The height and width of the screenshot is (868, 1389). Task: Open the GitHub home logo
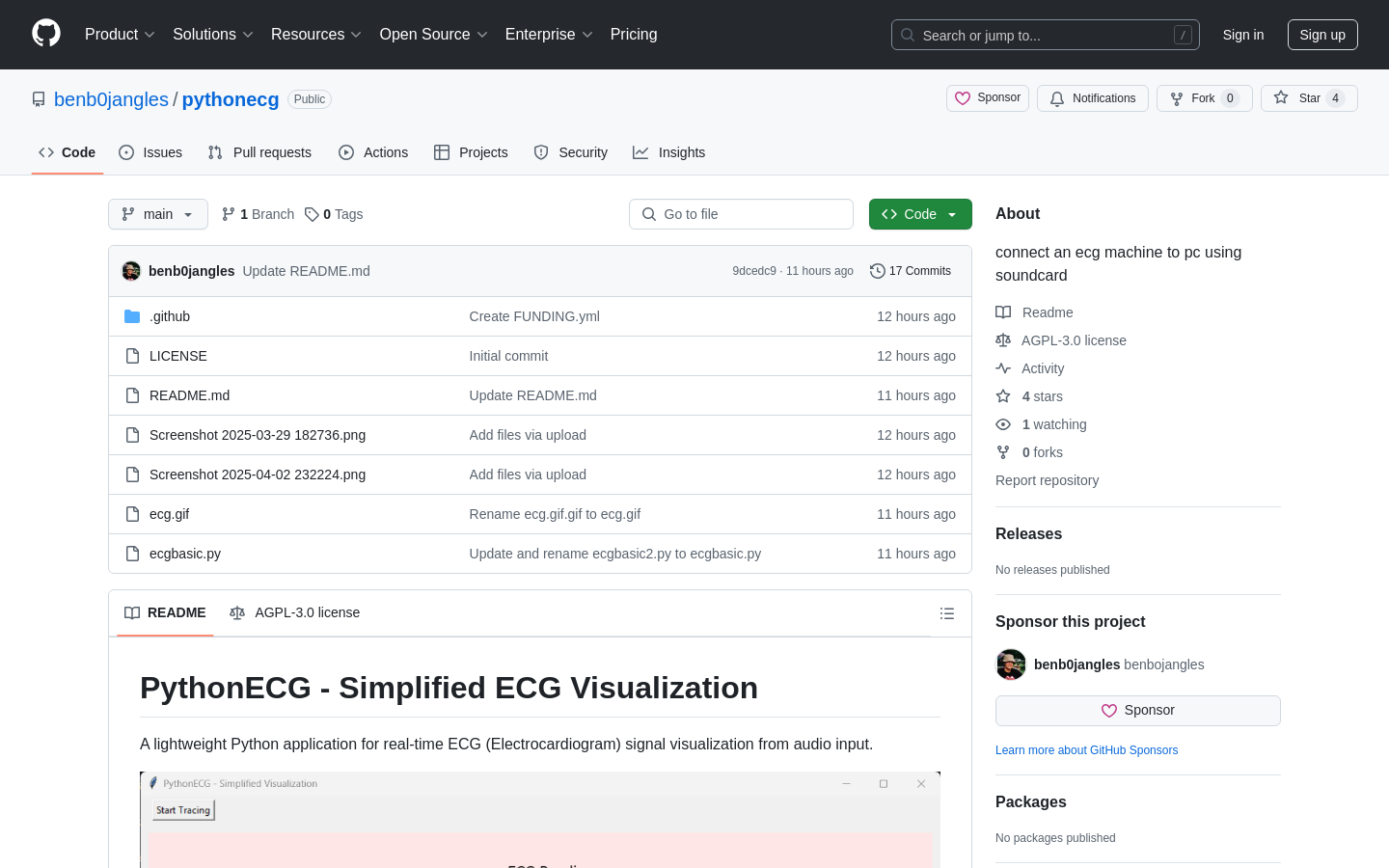click(x=46, y=34)
